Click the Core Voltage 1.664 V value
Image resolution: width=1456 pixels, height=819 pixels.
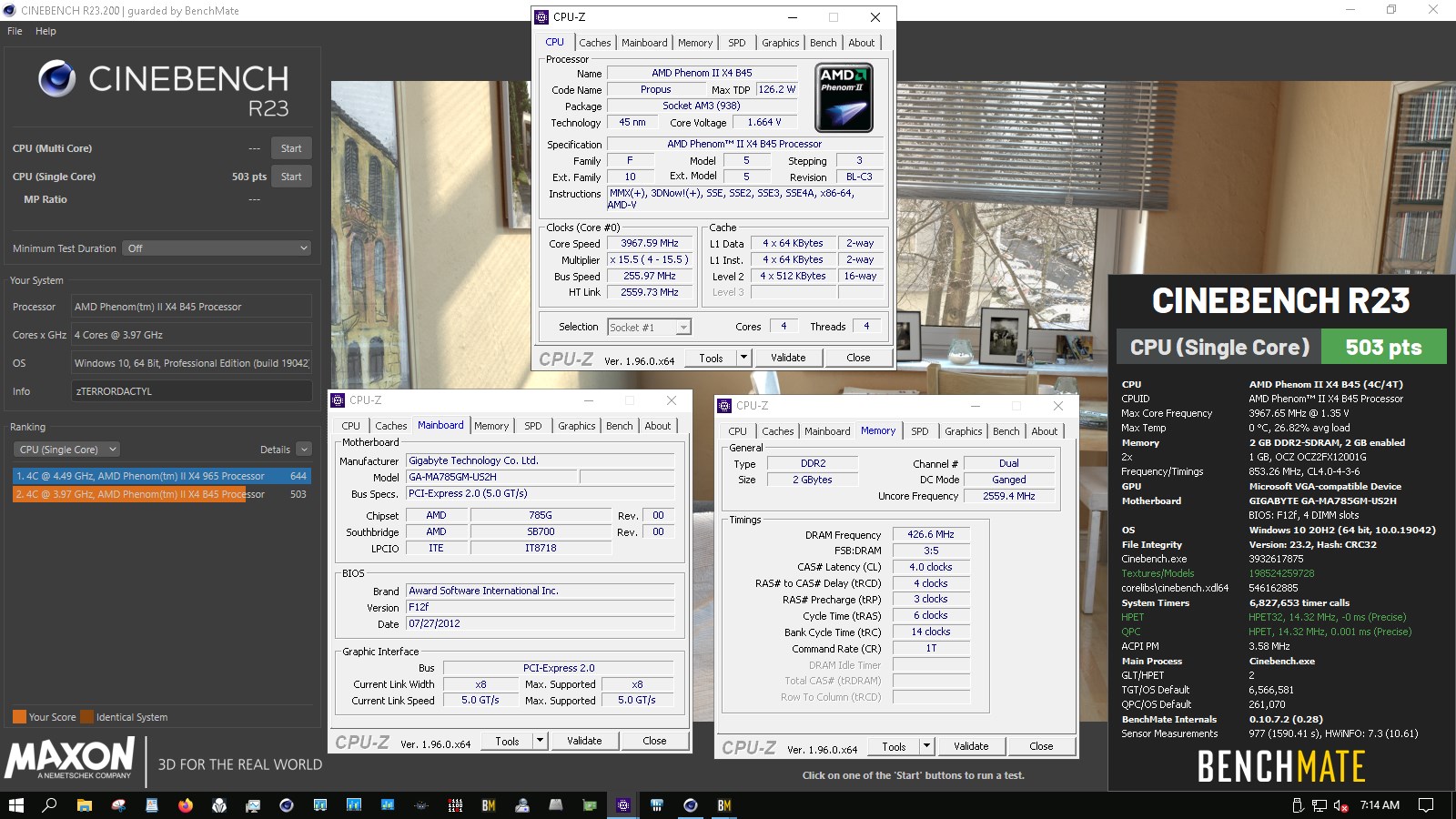[x=763, y=122]
